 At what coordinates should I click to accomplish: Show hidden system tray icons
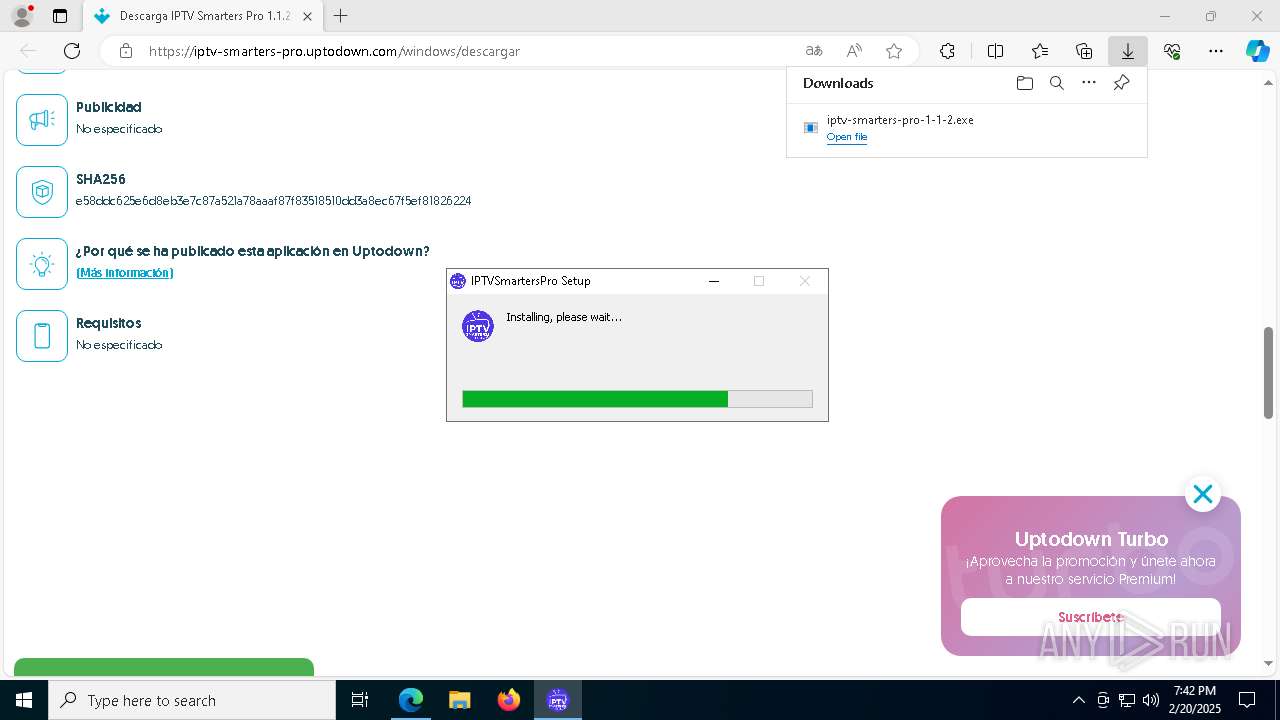click(1078, 700)
